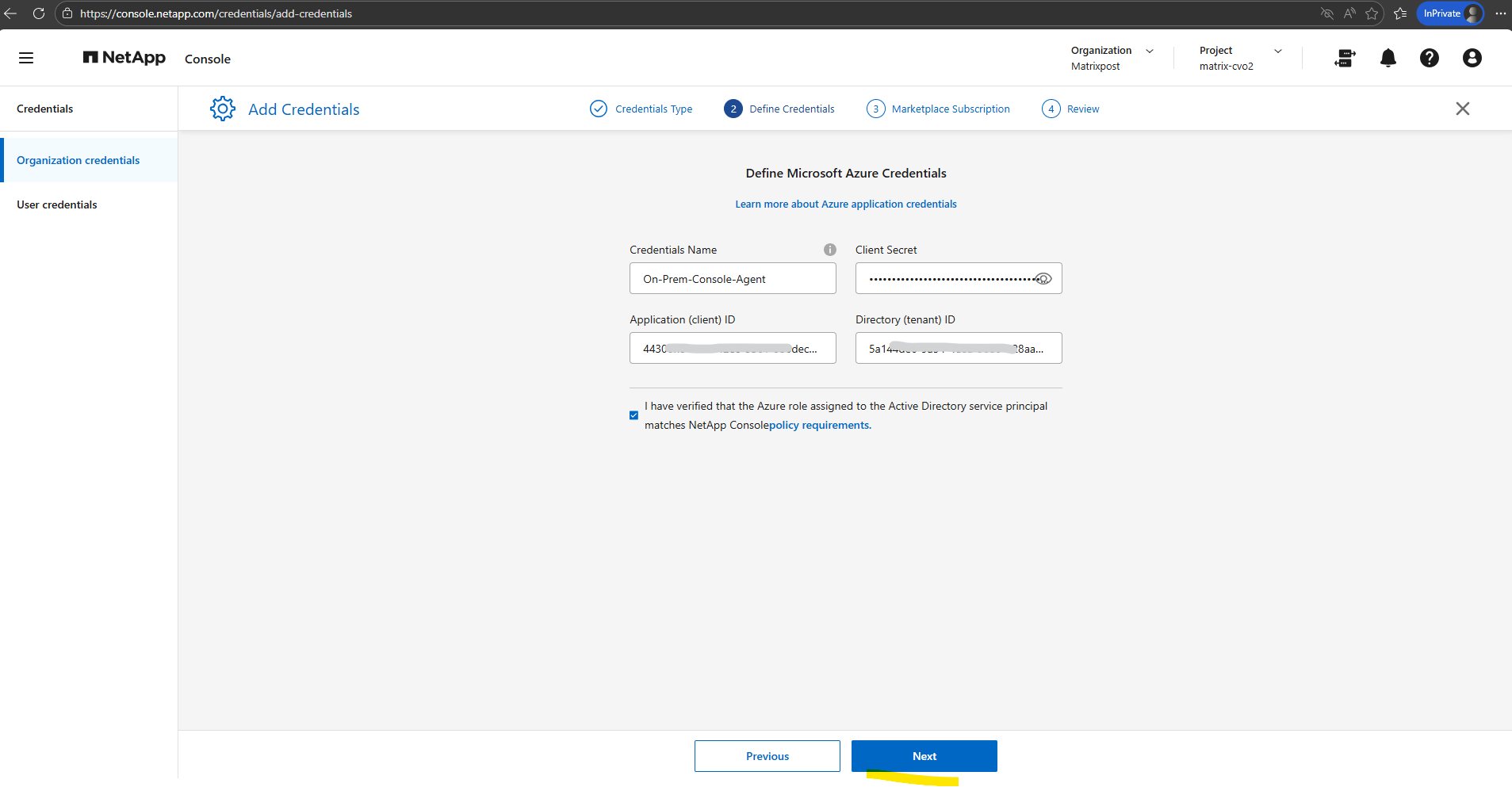Click the Previous button
1512x787 pixels.
tap(767, 756)
